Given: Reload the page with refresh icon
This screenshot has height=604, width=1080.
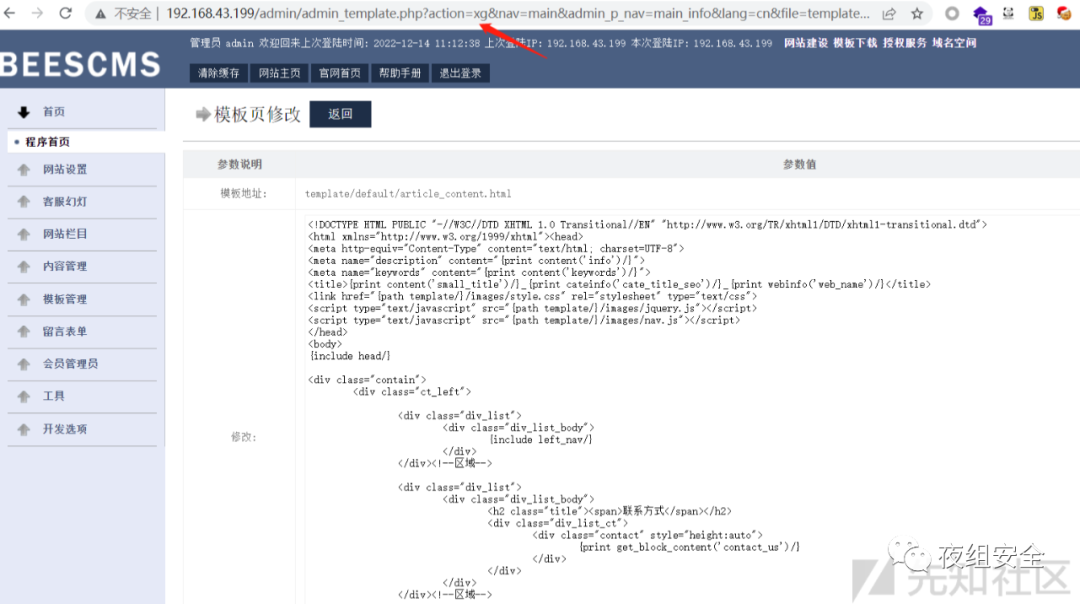Looking at the screenshot, I should click(x=65, y=13).
